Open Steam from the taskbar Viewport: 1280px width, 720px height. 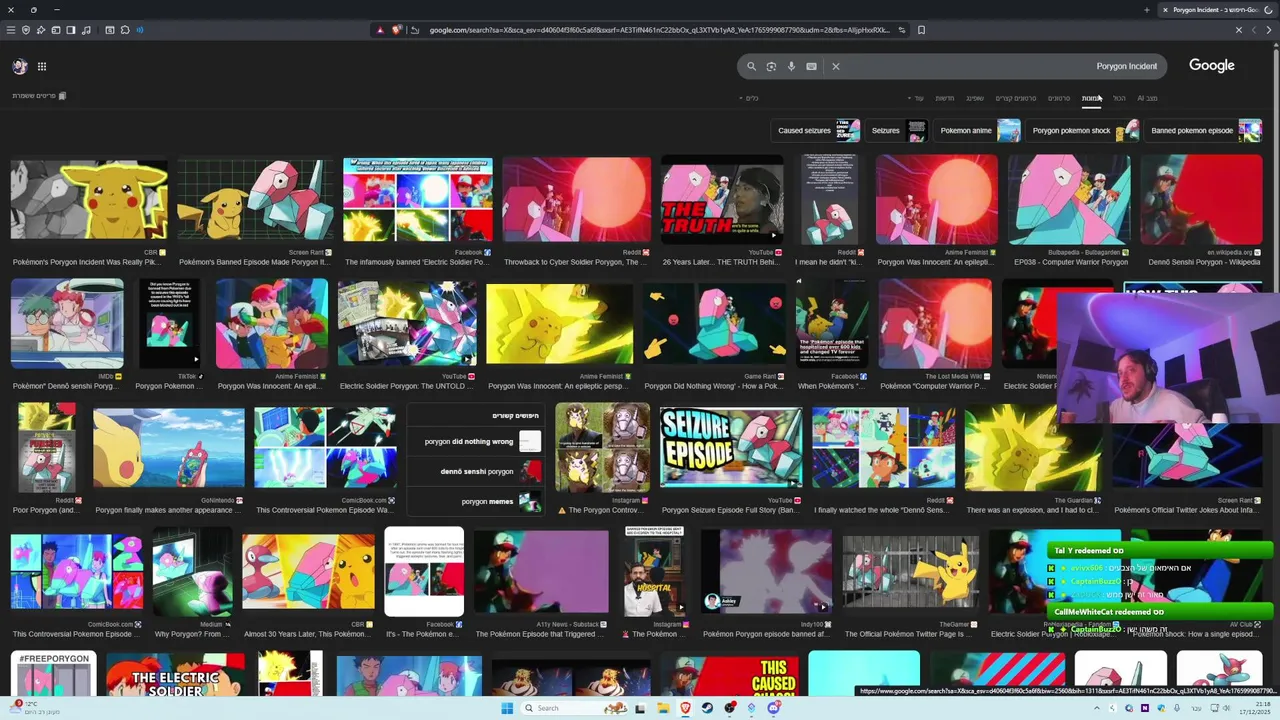tap(707, 708)
